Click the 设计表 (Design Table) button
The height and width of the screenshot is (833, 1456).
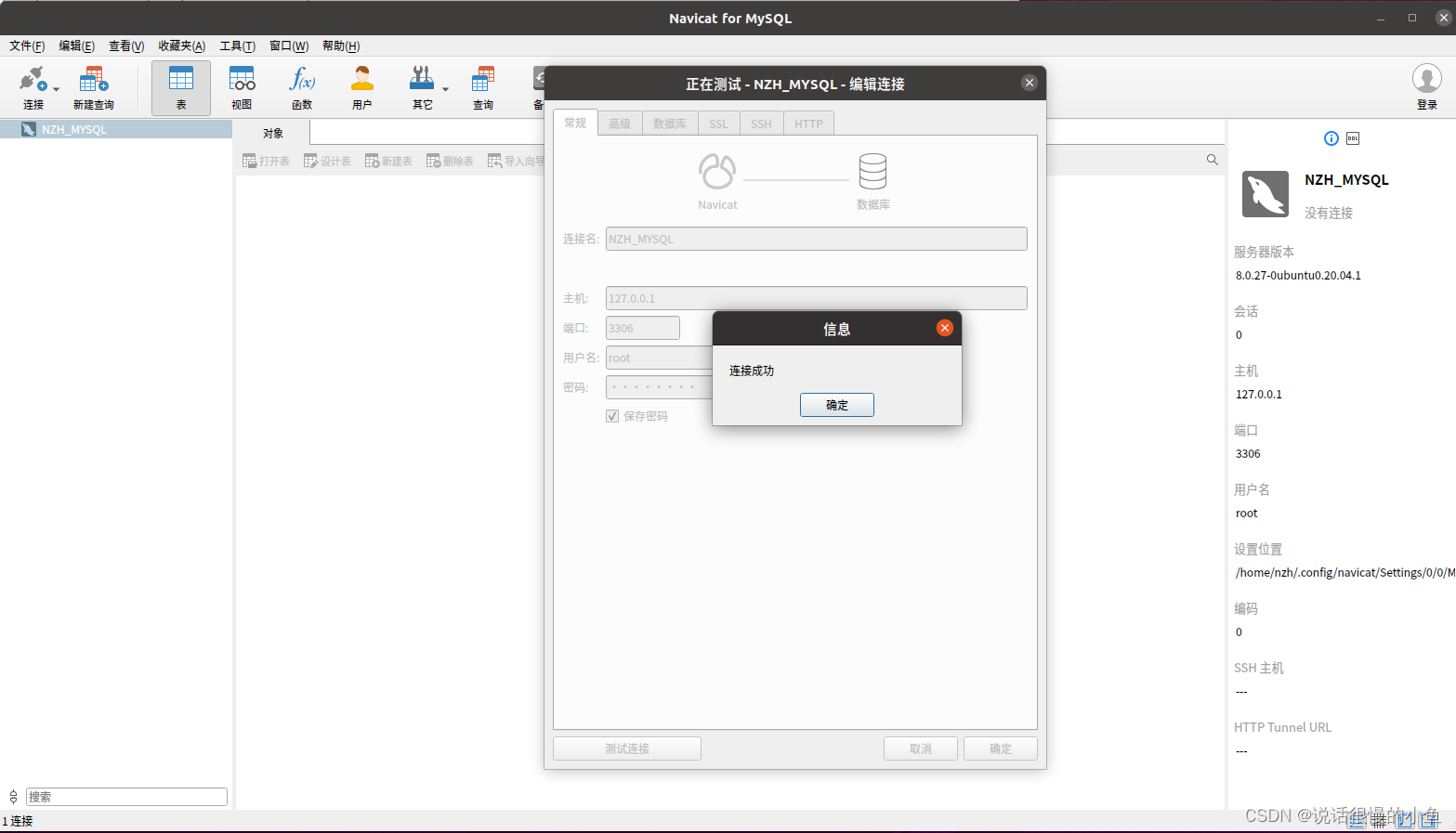pyautogui.click(x=327, y=161)
